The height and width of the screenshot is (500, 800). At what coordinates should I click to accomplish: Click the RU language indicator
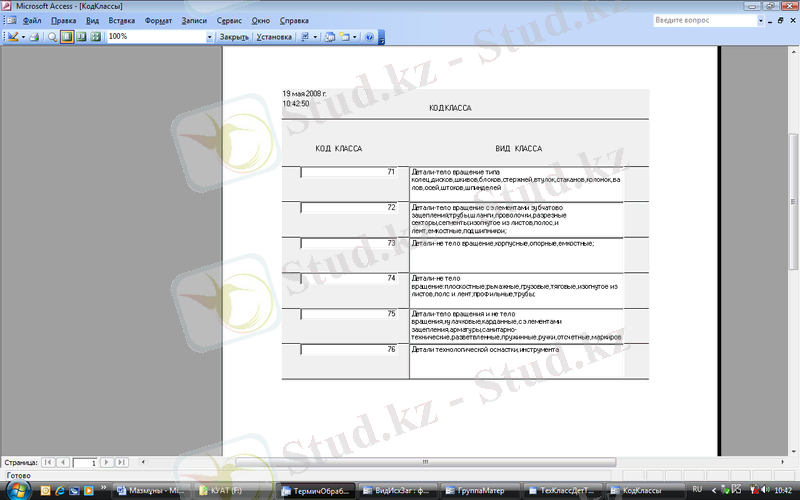pos(697,490)
